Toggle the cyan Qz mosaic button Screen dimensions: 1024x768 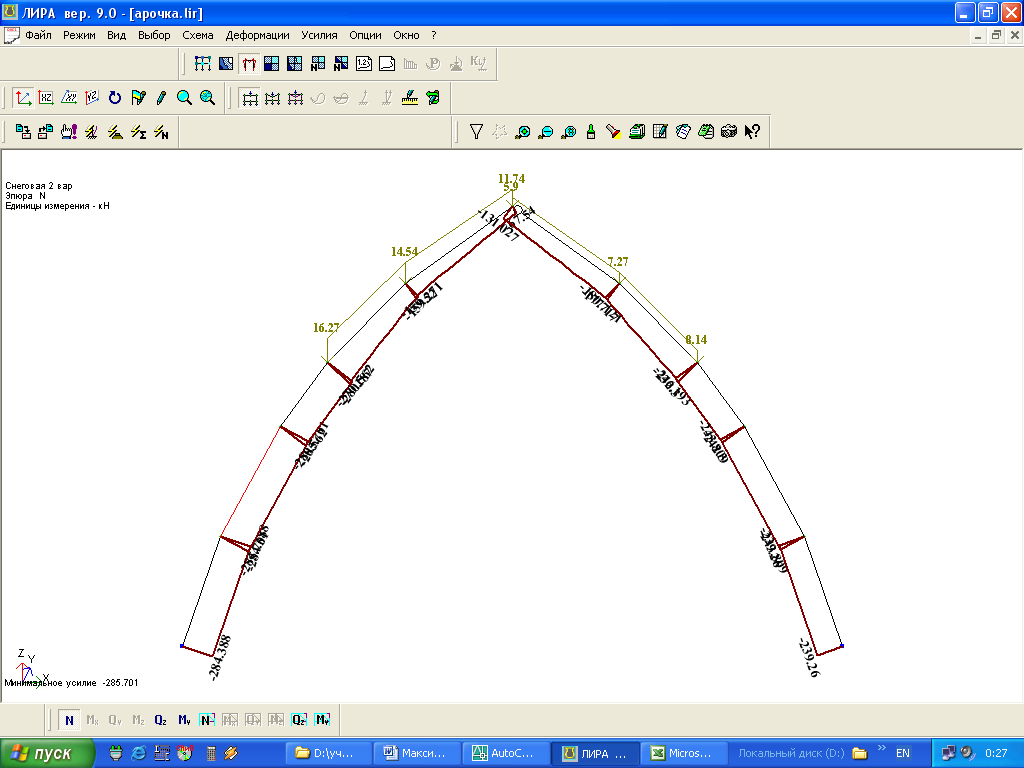coord(299,720)
